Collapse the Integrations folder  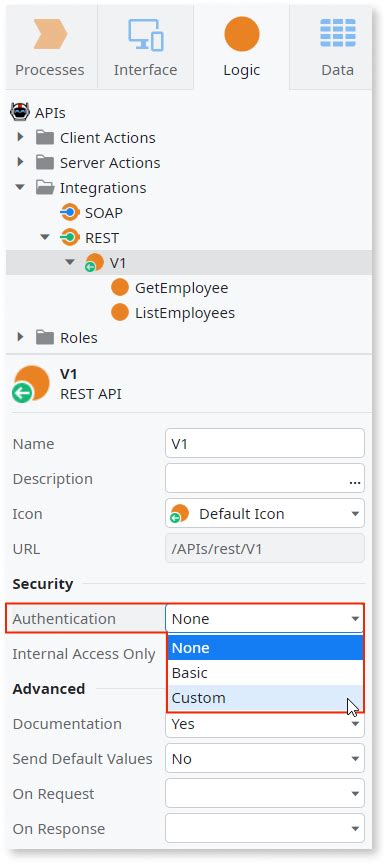(x=21, y=187)
